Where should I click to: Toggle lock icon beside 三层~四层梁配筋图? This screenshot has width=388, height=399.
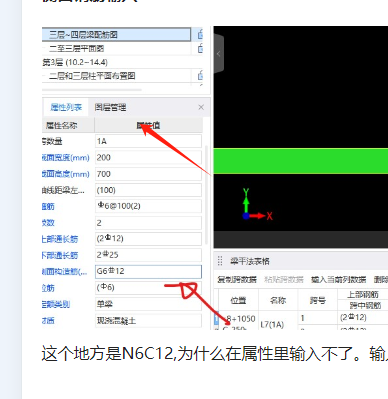point(200,34)
